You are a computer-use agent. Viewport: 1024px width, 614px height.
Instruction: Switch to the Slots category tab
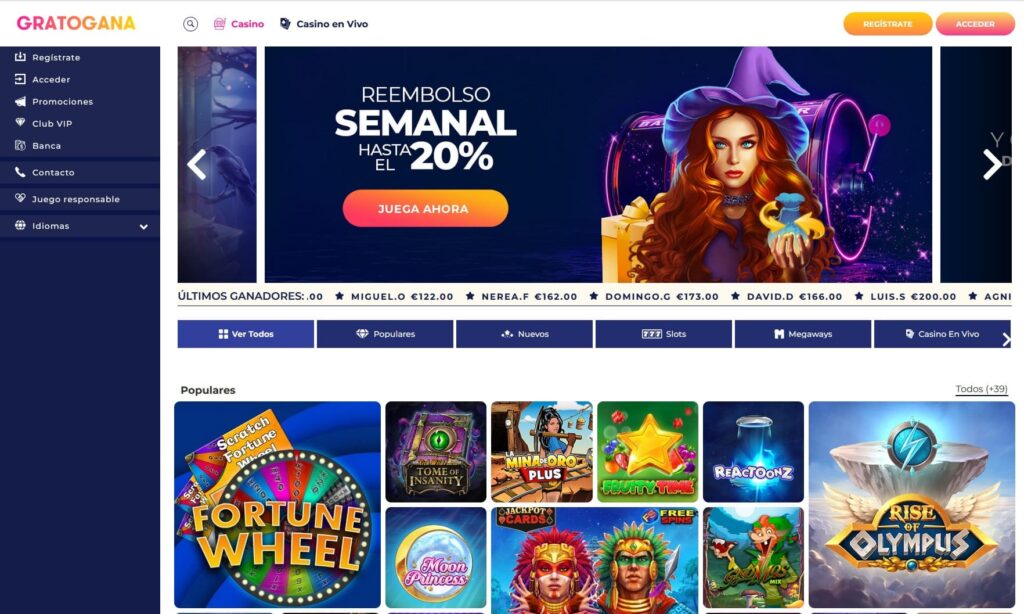[664, 334]
